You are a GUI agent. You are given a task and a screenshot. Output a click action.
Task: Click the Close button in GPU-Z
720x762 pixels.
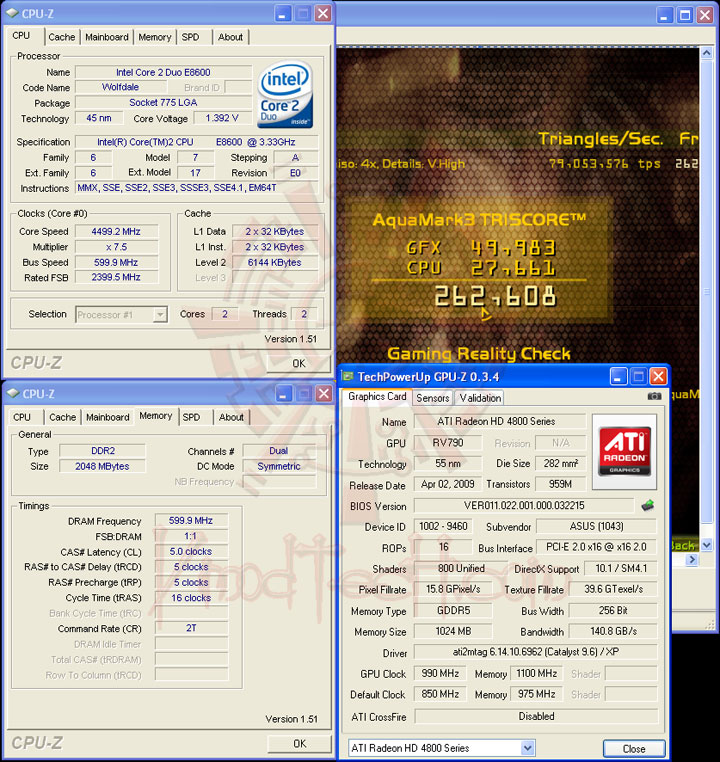[x=634, y=749]
